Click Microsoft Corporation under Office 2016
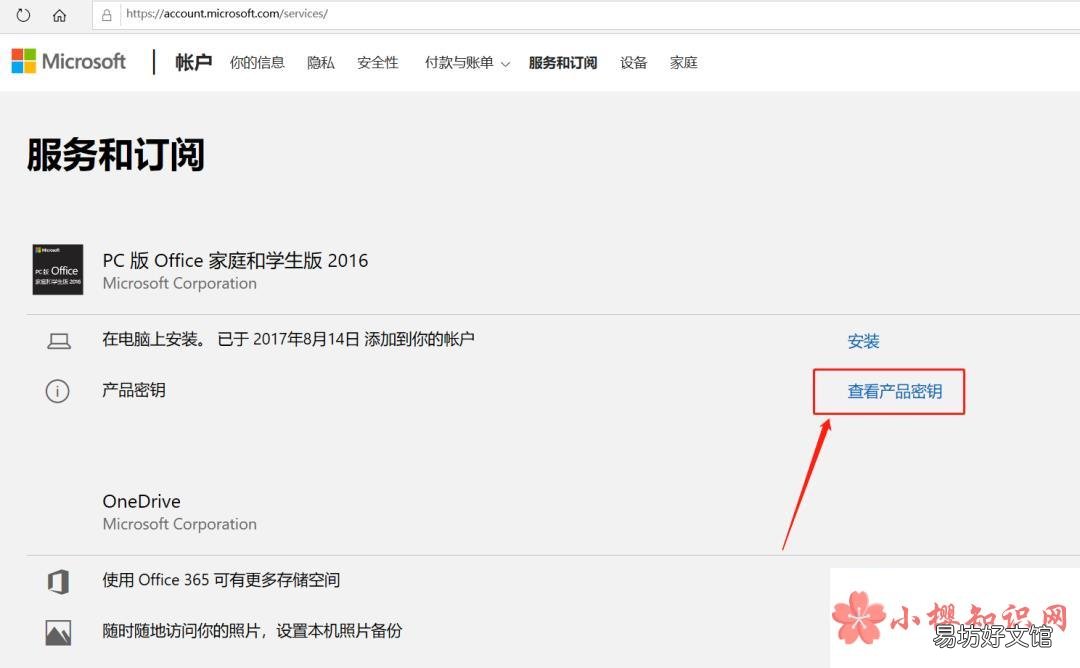Viewport: 1080px width, 668px height. 179,283
